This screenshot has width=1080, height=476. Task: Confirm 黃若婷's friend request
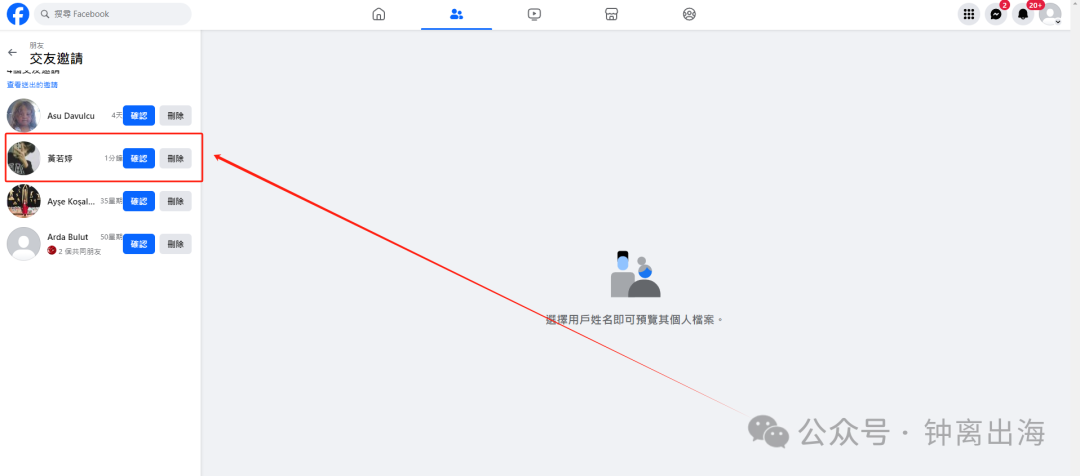pyautogui.click(x=139, y=158)
